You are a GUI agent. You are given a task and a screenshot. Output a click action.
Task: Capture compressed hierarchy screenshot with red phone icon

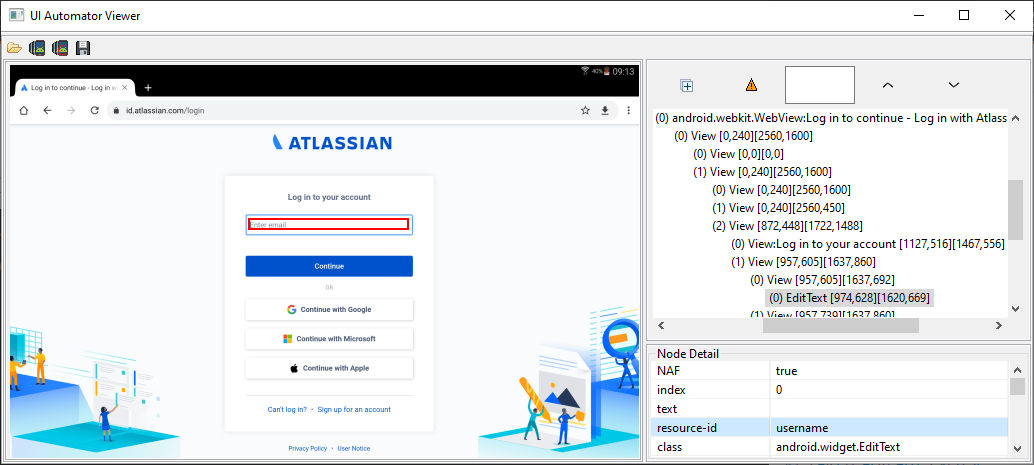(60, 48)
